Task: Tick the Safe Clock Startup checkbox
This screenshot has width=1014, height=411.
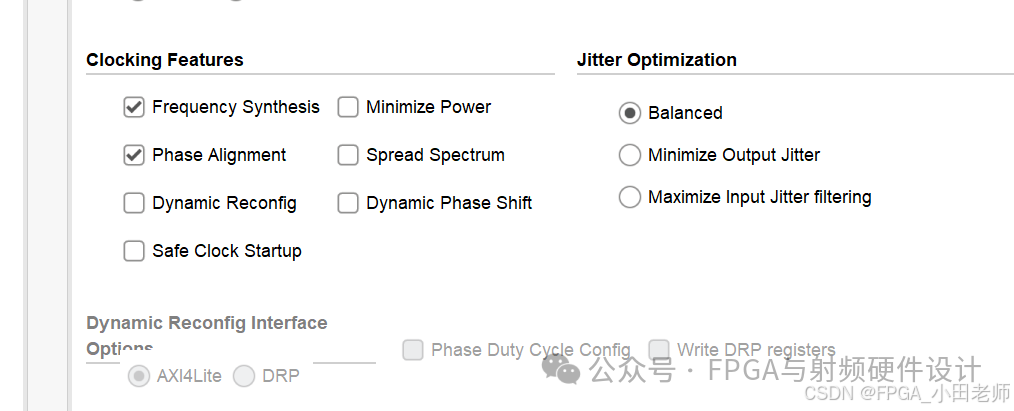Action: coord(134,251)
